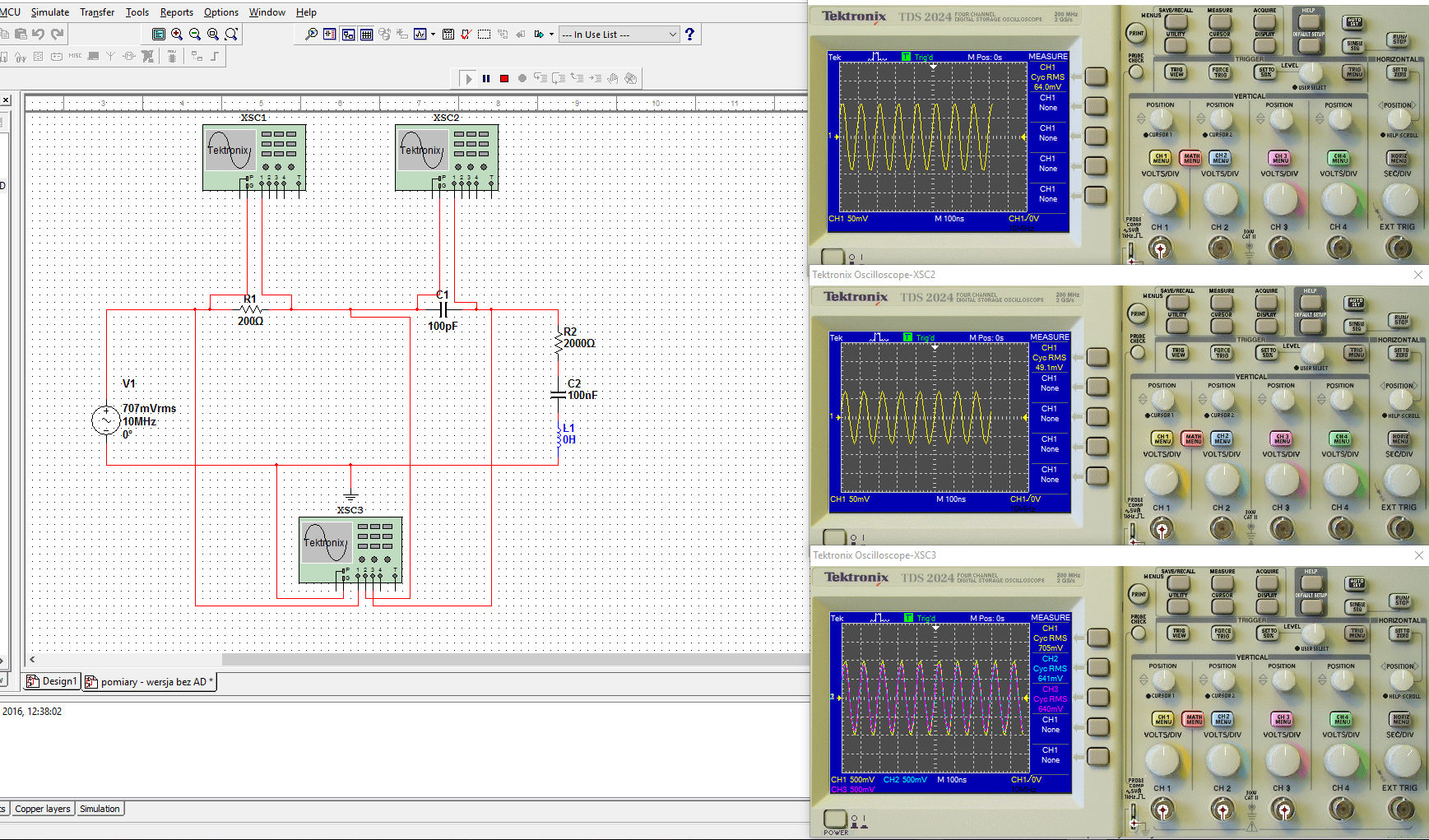Click the spreadsheet view grid icon
Viewport: 1429px width, 840px height.
click(x=367, y=35)
